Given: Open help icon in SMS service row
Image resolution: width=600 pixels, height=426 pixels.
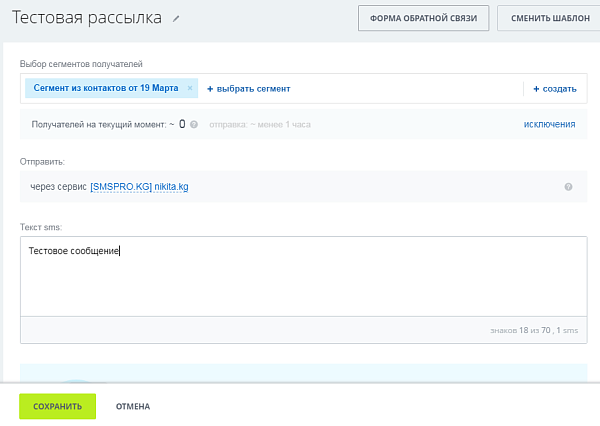Looking at the screenshot, I should point(568,187).
